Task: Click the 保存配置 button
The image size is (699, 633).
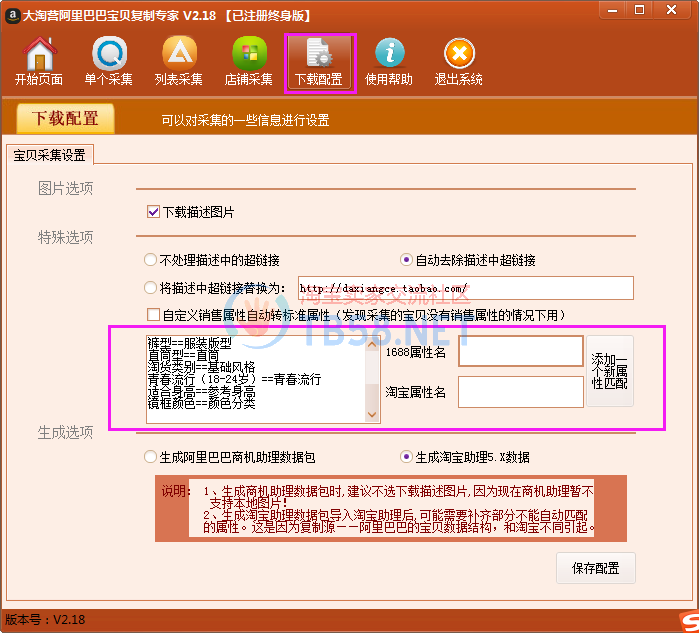Action: coord(595,568)
